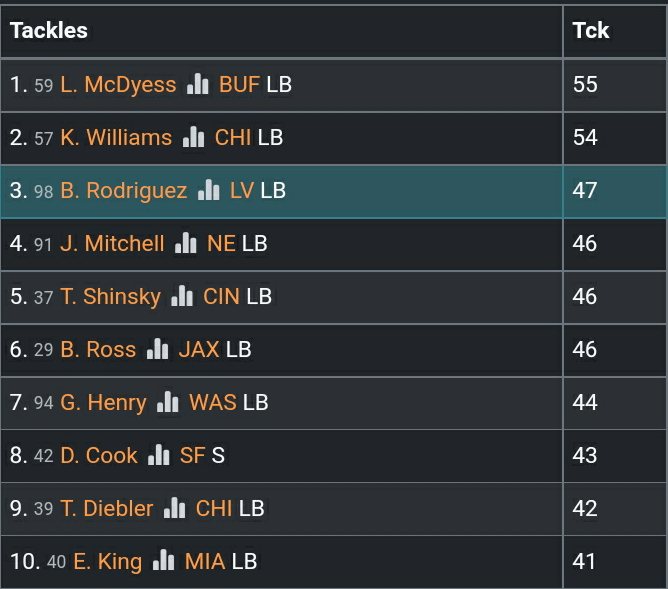The height and width of the screenshot is (589, 668).
Task: Click the Tck column header
Action: (591, 30)
